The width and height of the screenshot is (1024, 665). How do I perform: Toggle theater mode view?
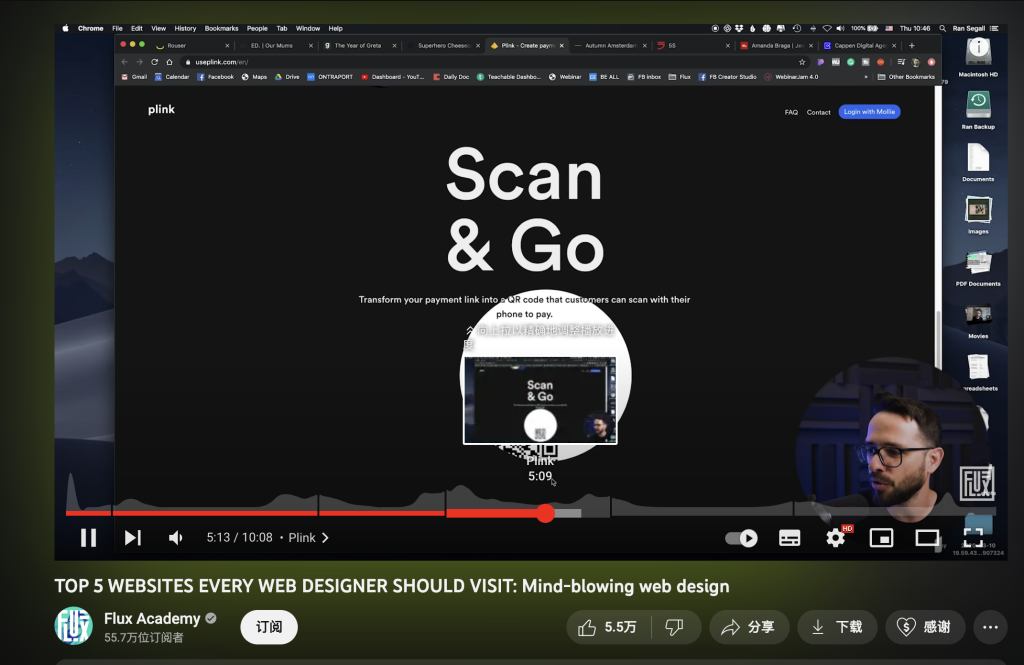coord(927,538)
